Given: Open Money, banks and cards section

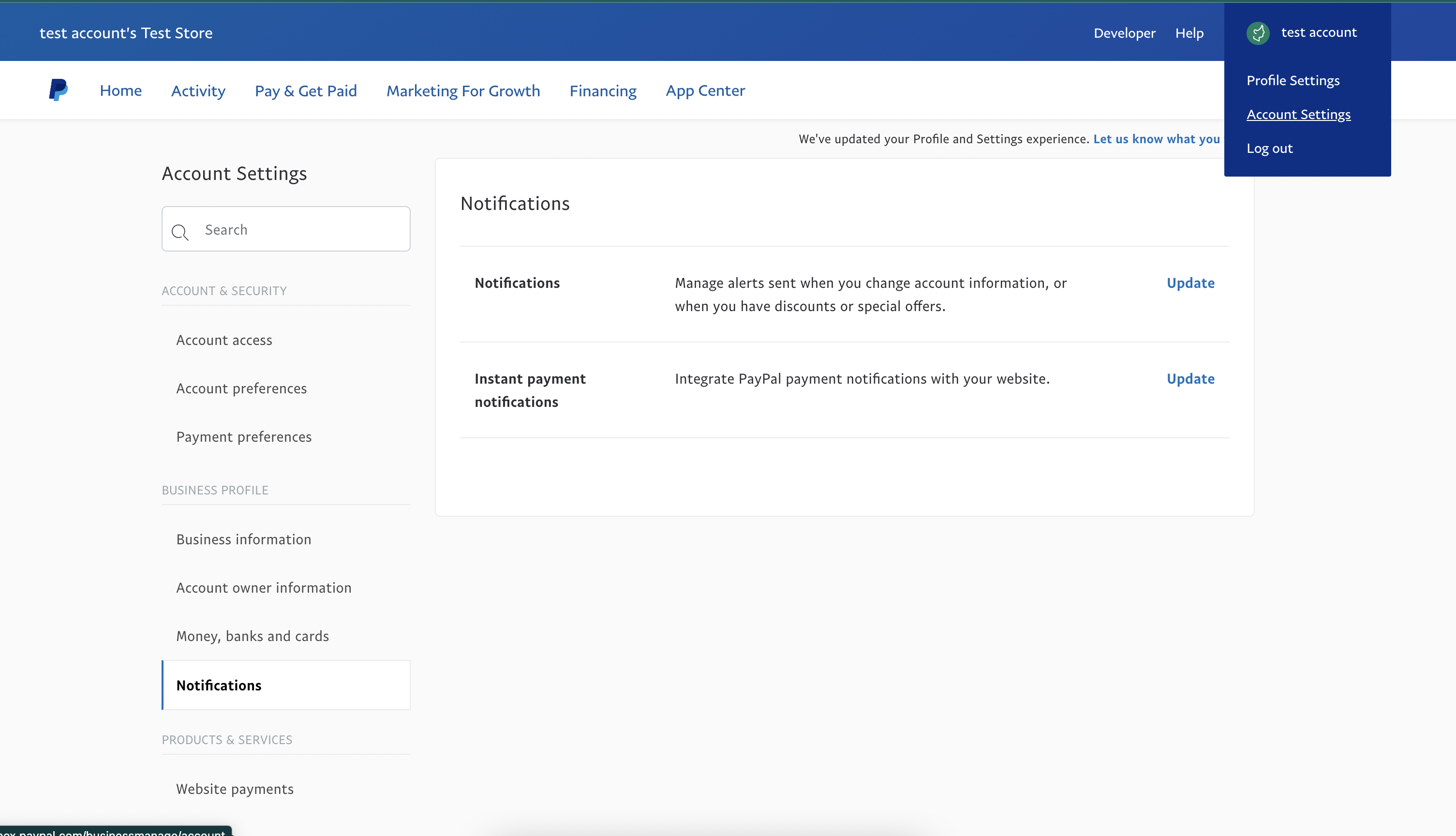Looking at the screenshot, I should click(252, 636).
